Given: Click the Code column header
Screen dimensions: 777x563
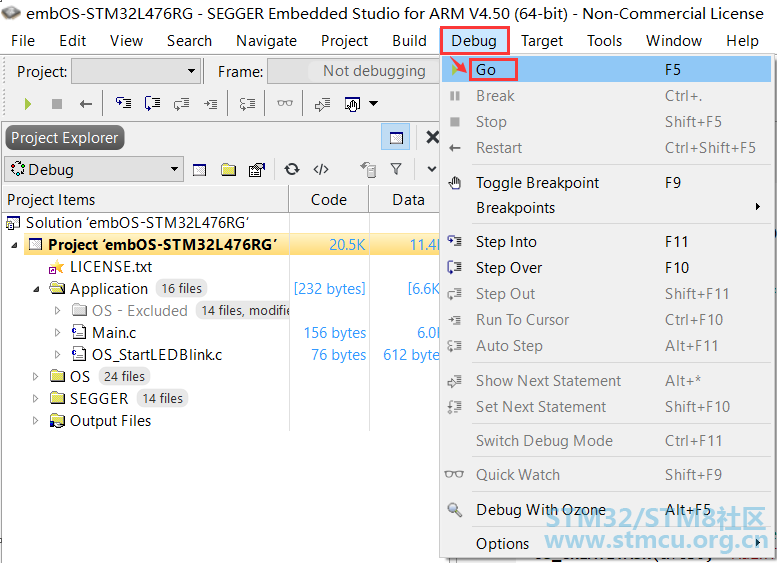Looking at the screenshot, I should pos(329,199).
